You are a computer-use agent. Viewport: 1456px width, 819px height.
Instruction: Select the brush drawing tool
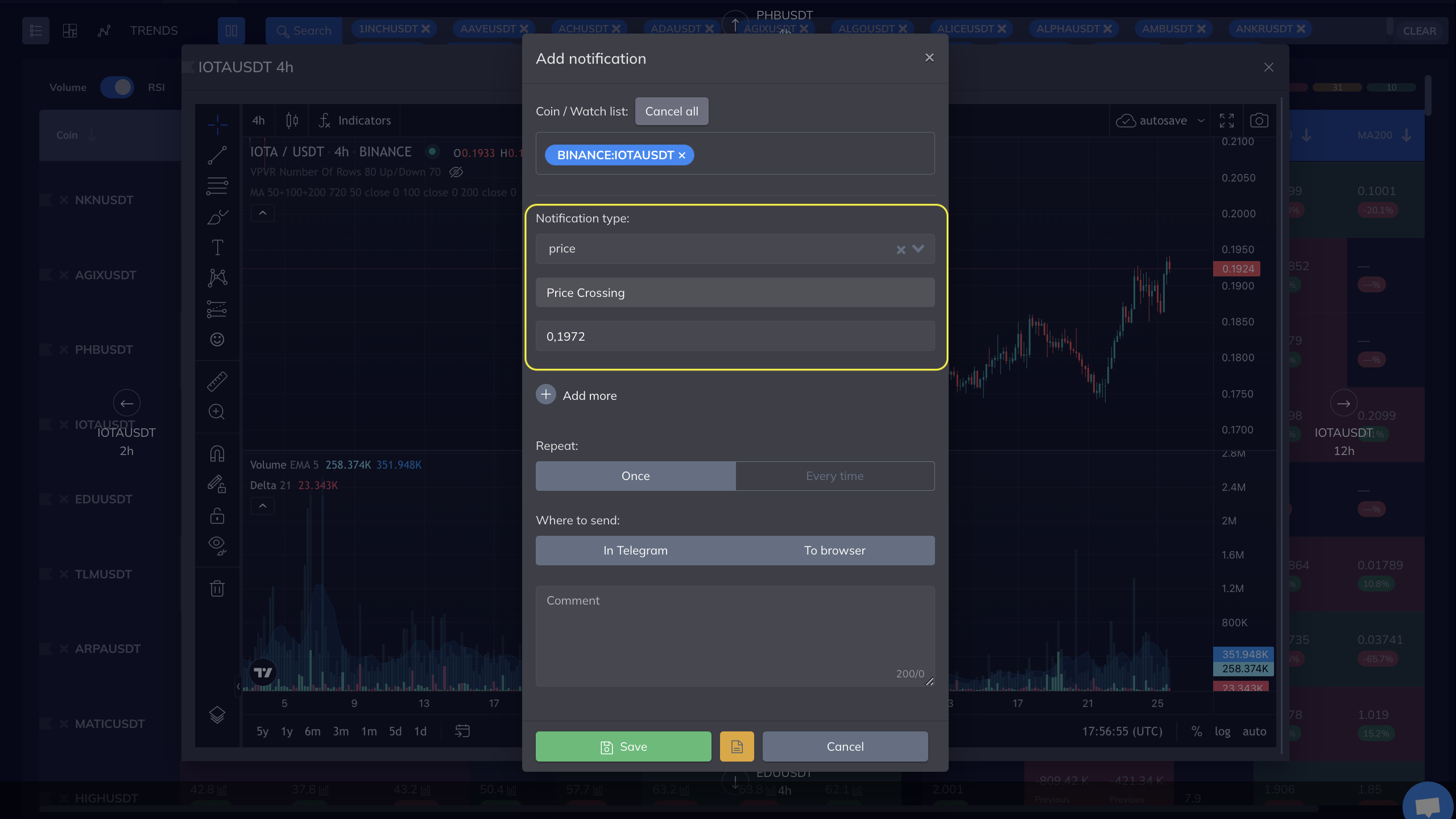pos(217,217)
